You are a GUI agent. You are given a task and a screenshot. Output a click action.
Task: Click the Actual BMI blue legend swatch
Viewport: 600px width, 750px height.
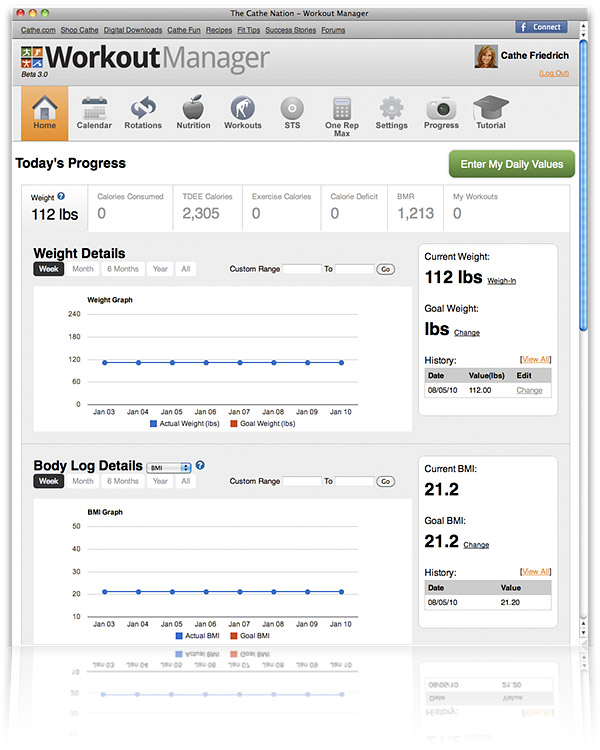pyautogui.click(x=179, y=636)
